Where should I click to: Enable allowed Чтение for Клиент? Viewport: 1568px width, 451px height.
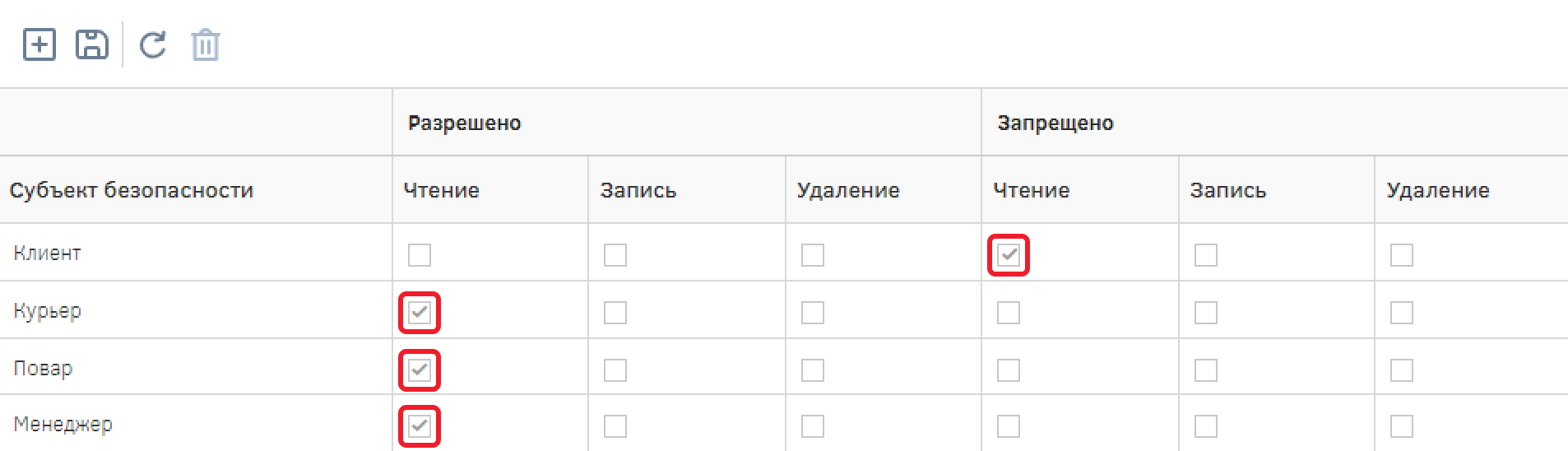click(420, 255)
